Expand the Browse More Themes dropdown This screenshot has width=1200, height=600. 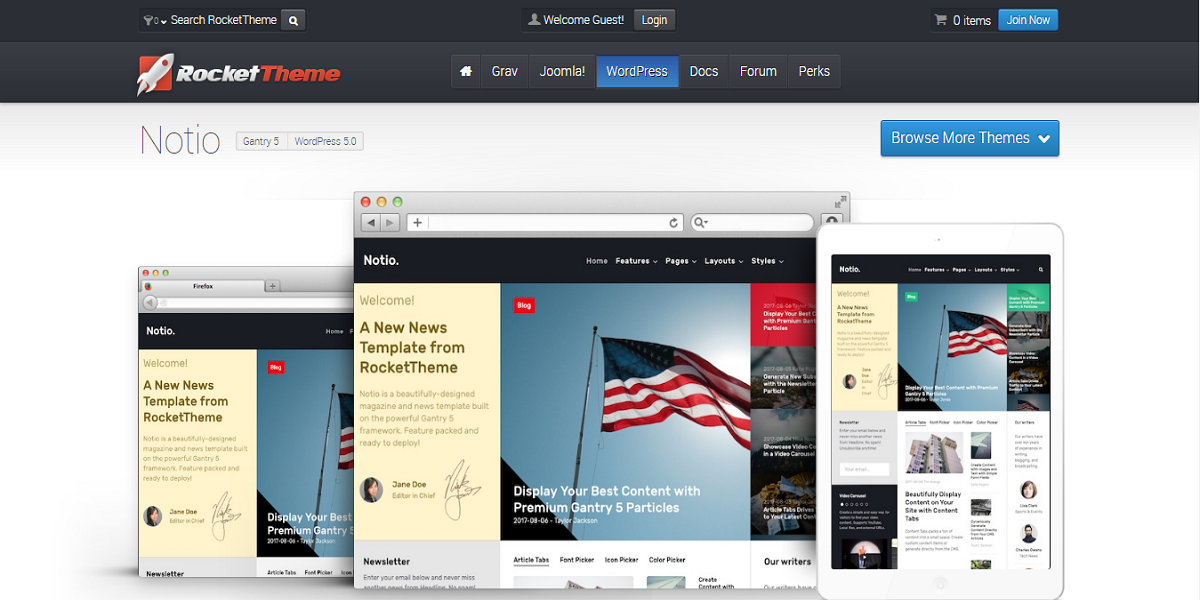point(970,138)
